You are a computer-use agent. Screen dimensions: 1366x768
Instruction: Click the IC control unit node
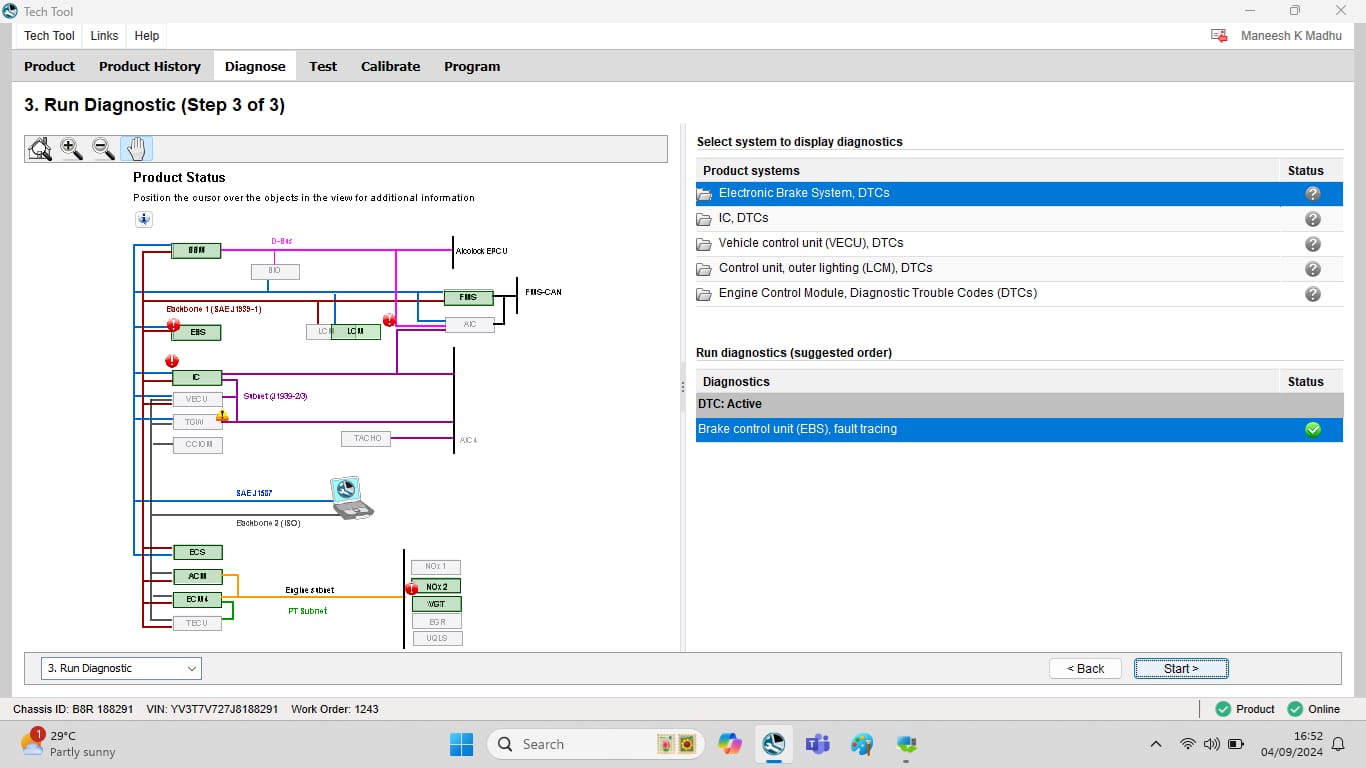pos(196,377)
